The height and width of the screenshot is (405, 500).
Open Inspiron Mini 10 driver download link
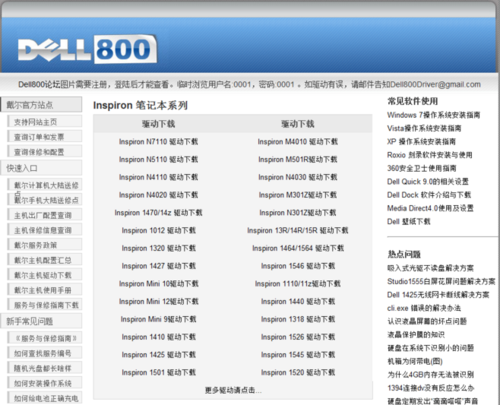[159, 284]
